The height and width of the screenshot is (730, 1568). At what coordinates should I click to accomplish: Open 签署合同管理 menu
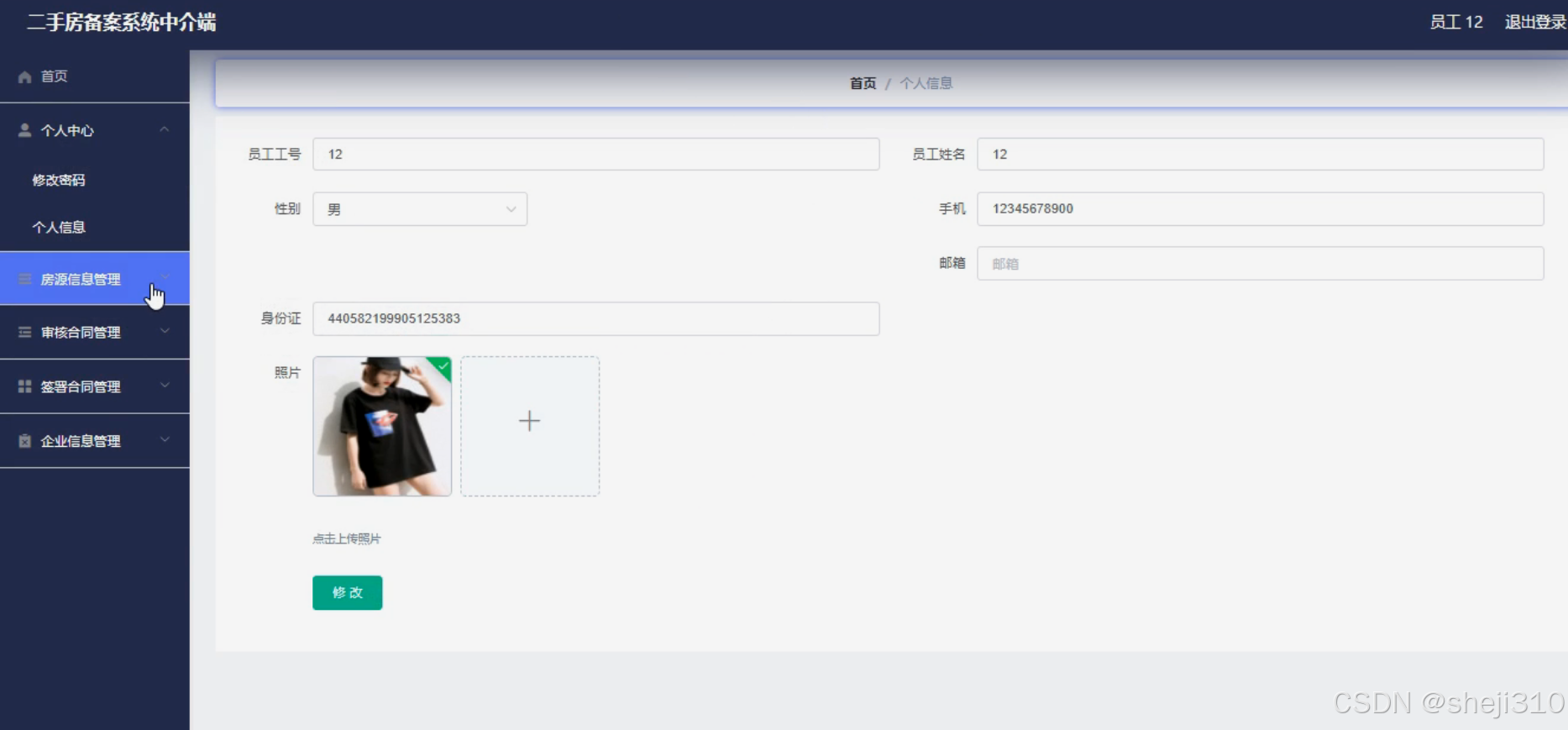(95, 386)
